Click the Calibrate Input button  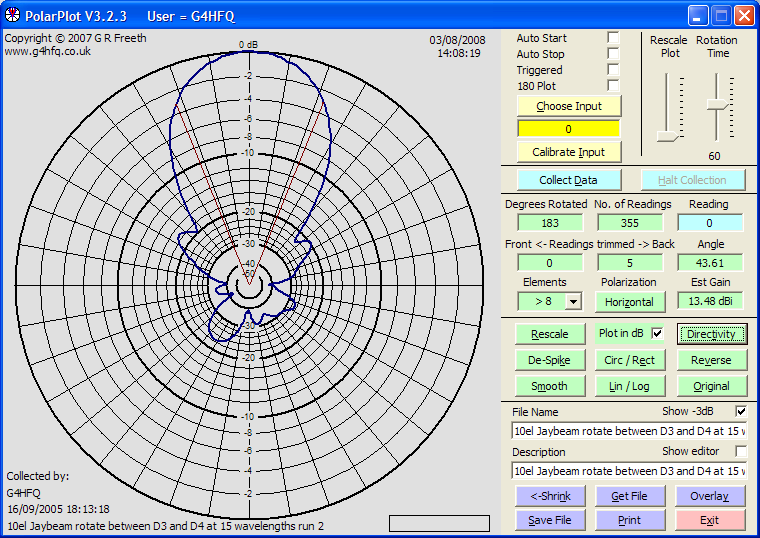pyautogui.click(x=569, y=152)
